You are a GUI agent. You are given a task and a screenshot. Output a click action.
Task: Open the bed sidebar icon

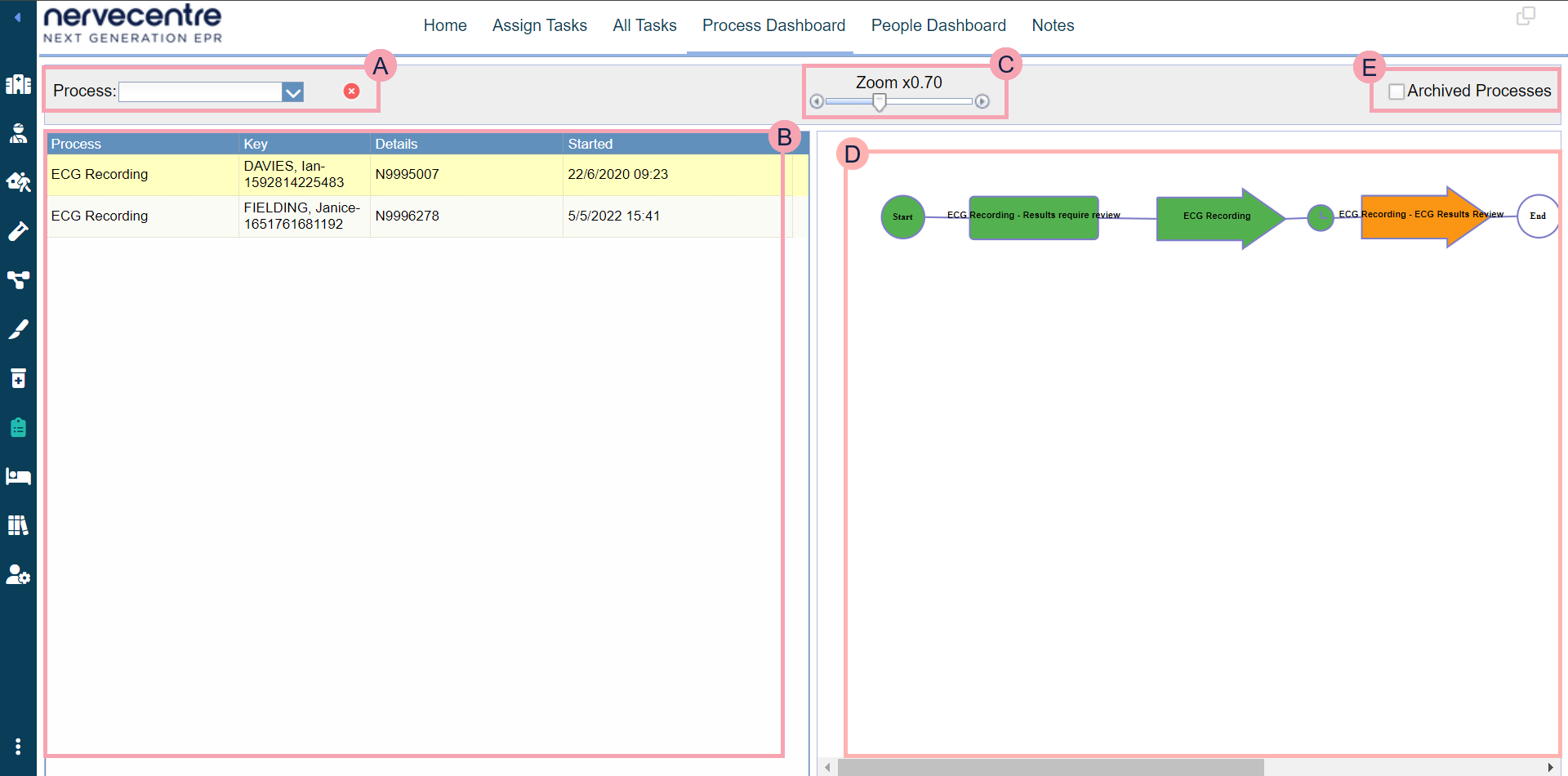point(18,476)
